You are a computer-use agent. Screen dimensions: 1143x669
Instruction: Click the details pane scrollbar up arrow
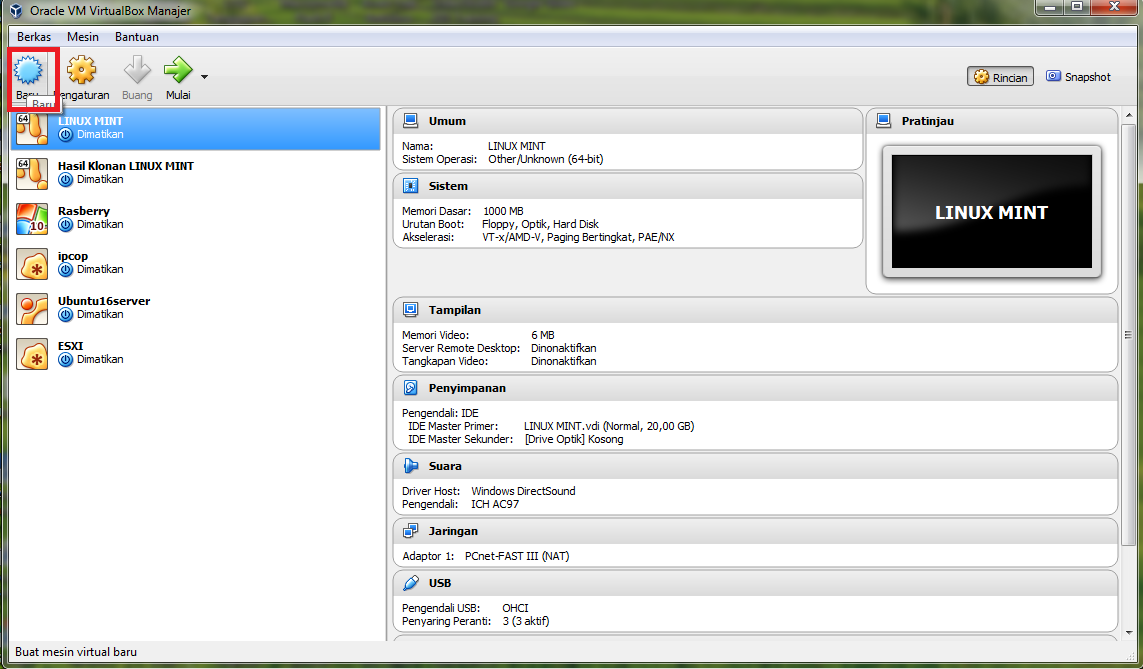pos(1128,115)
